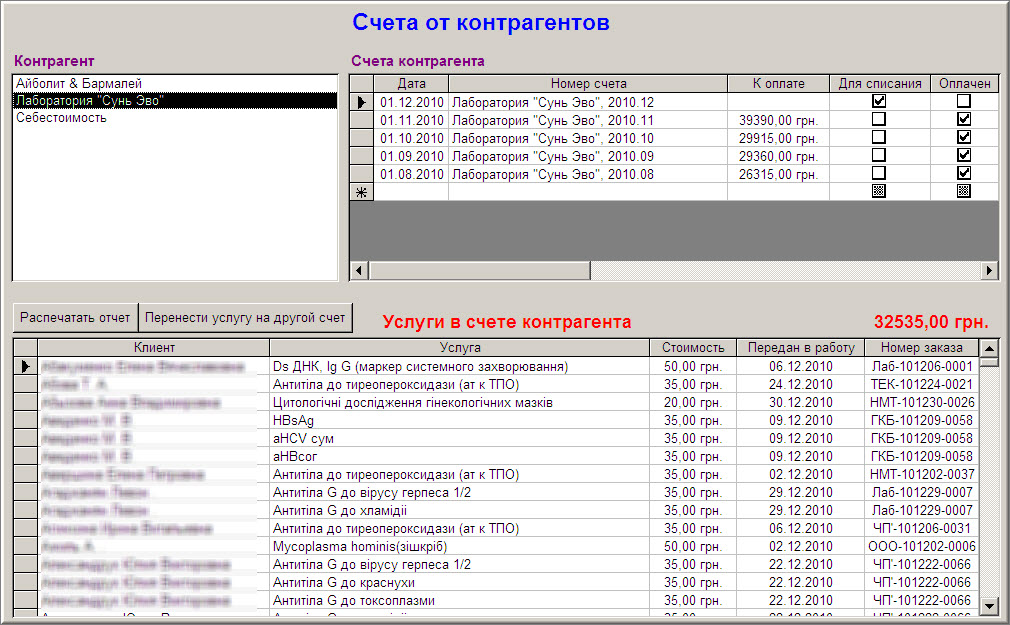Click the 'Стоимость' column header
The height and width of the screenshot is (625, 1010).
click(692, 348)
